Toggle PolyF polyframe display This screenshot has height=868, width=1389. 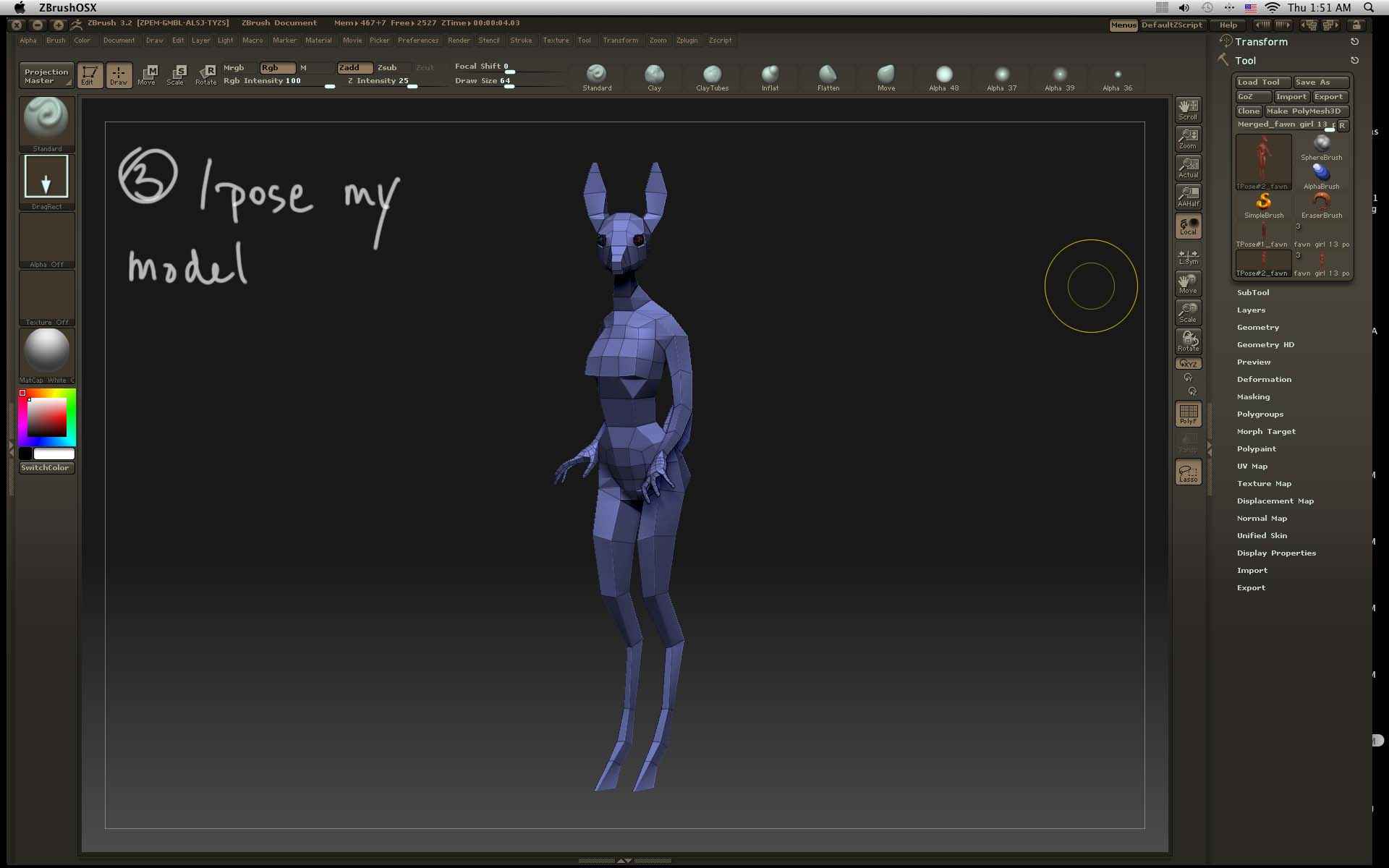click(x=1188, y=414)
